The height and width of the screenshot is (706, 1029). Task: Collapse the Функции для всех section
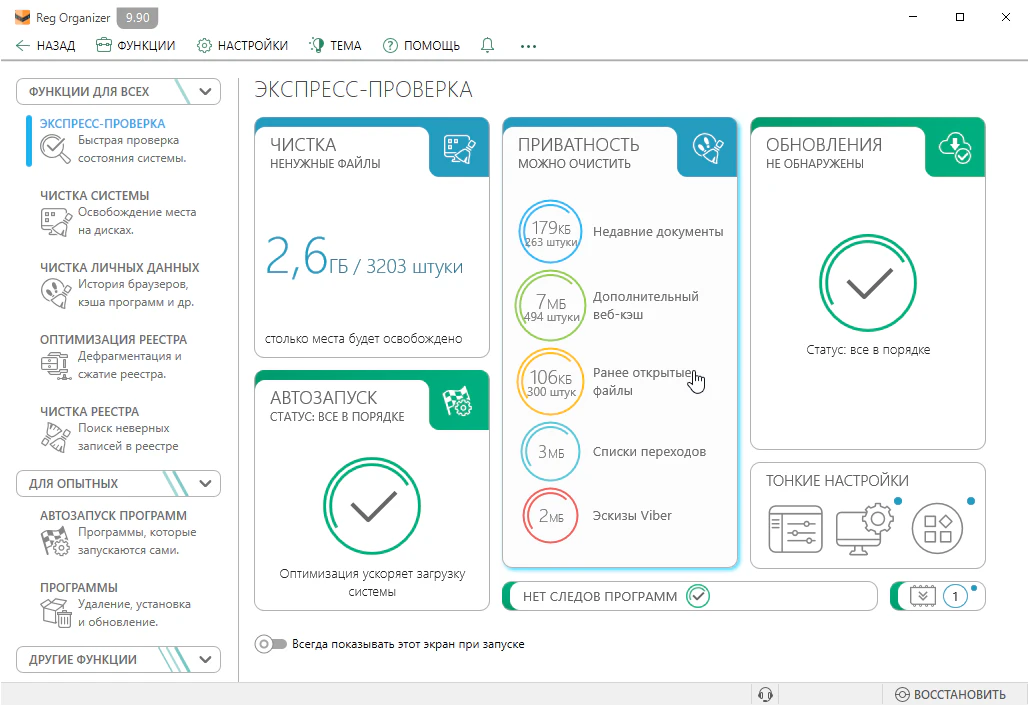206,92
